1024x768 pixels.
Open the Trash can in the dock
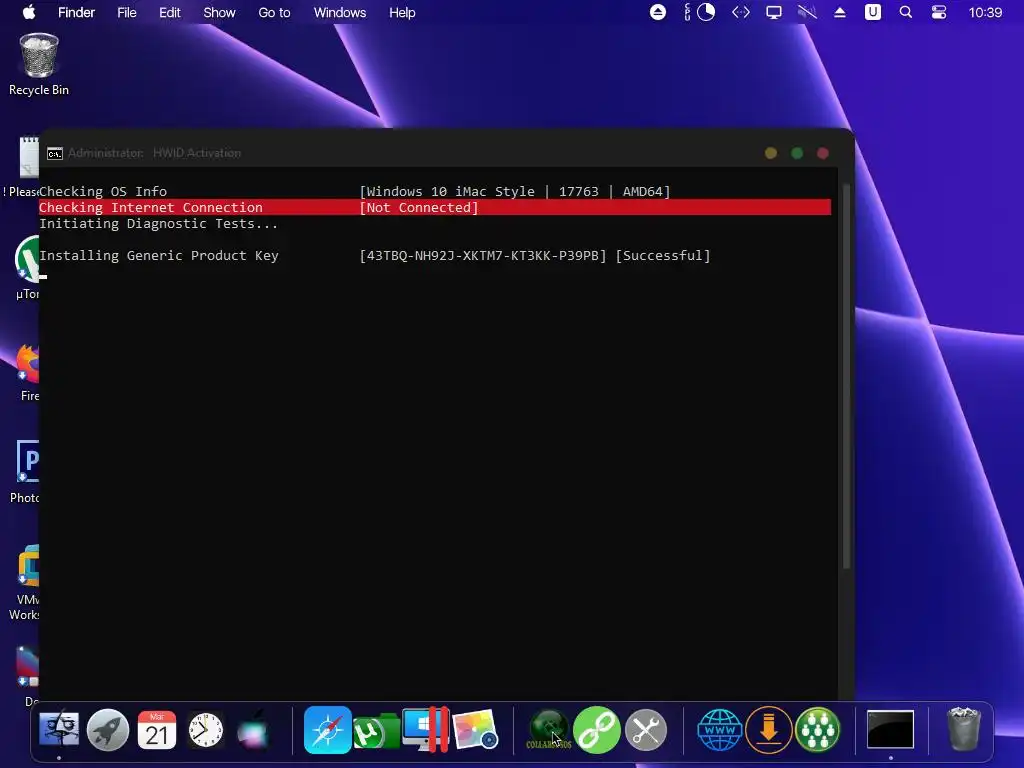(964, 729)
